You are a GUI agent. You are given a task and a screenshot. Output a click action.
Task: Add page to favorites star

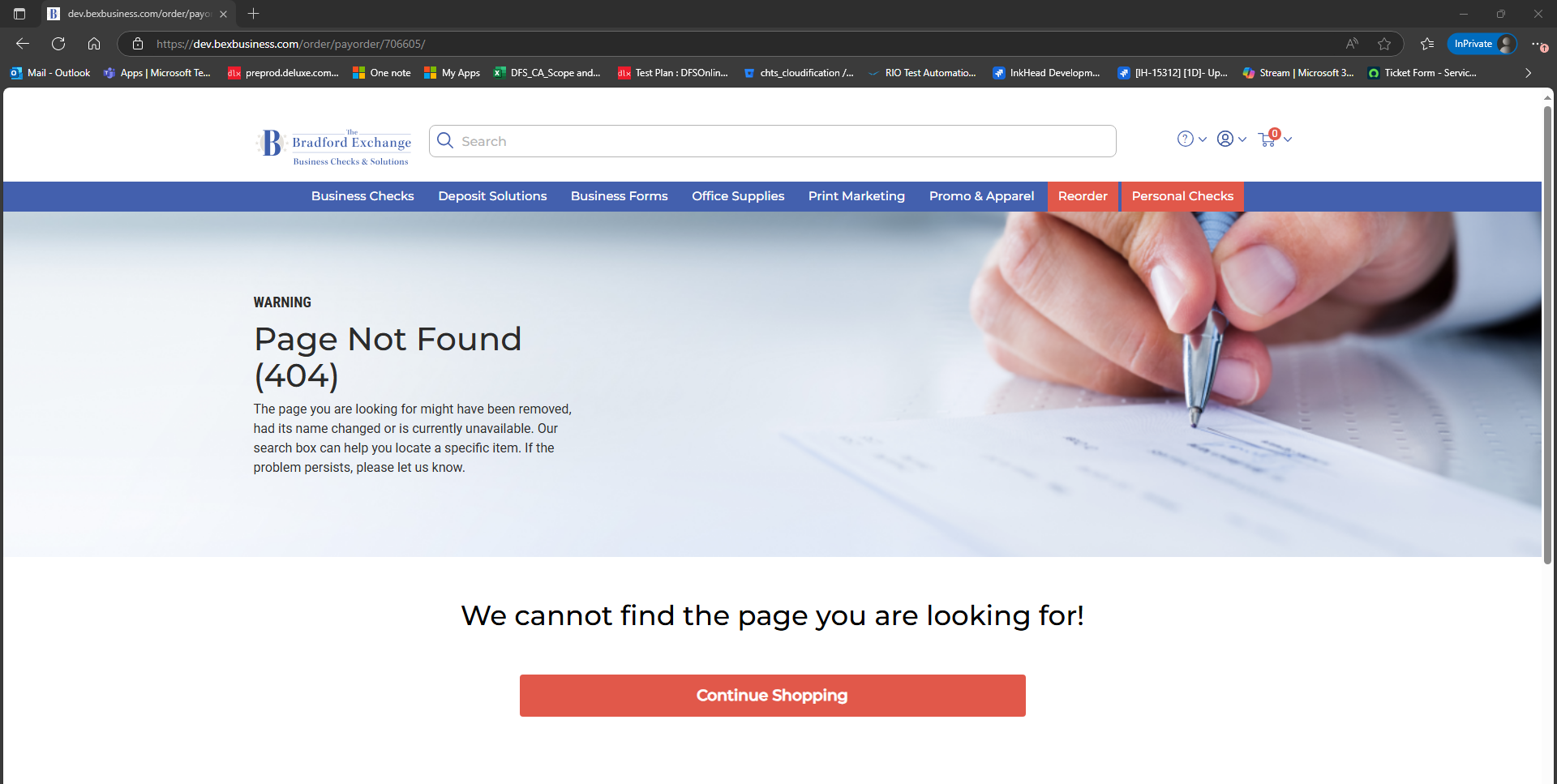[1384, 44]
